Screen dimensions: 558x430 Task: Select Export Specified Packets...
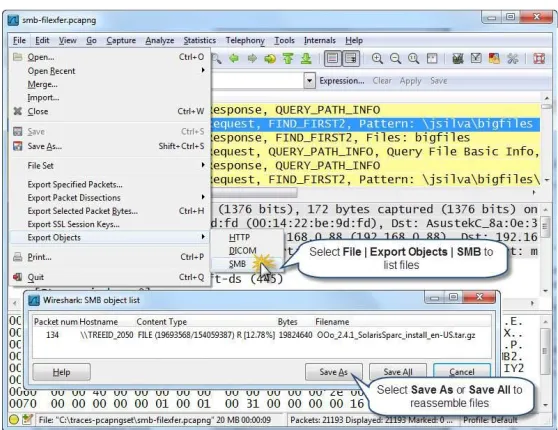coord(109,184)
